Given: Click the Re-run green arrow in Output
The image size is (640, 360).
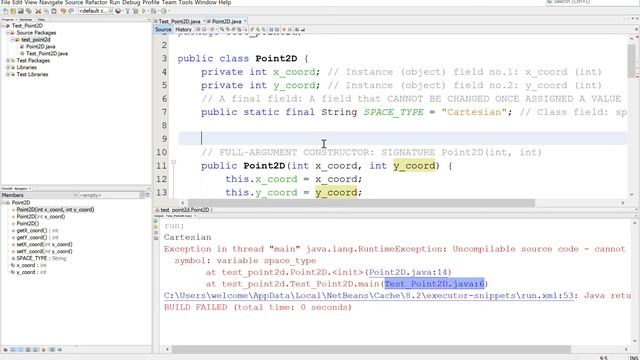Looking at the screenshot, I should pos(156,221).
